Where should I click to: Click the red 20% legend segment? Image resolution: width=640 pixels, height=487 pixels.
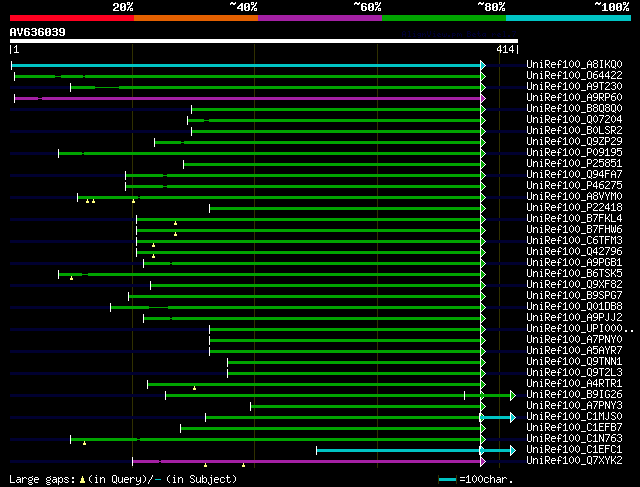tap(72, 18)
